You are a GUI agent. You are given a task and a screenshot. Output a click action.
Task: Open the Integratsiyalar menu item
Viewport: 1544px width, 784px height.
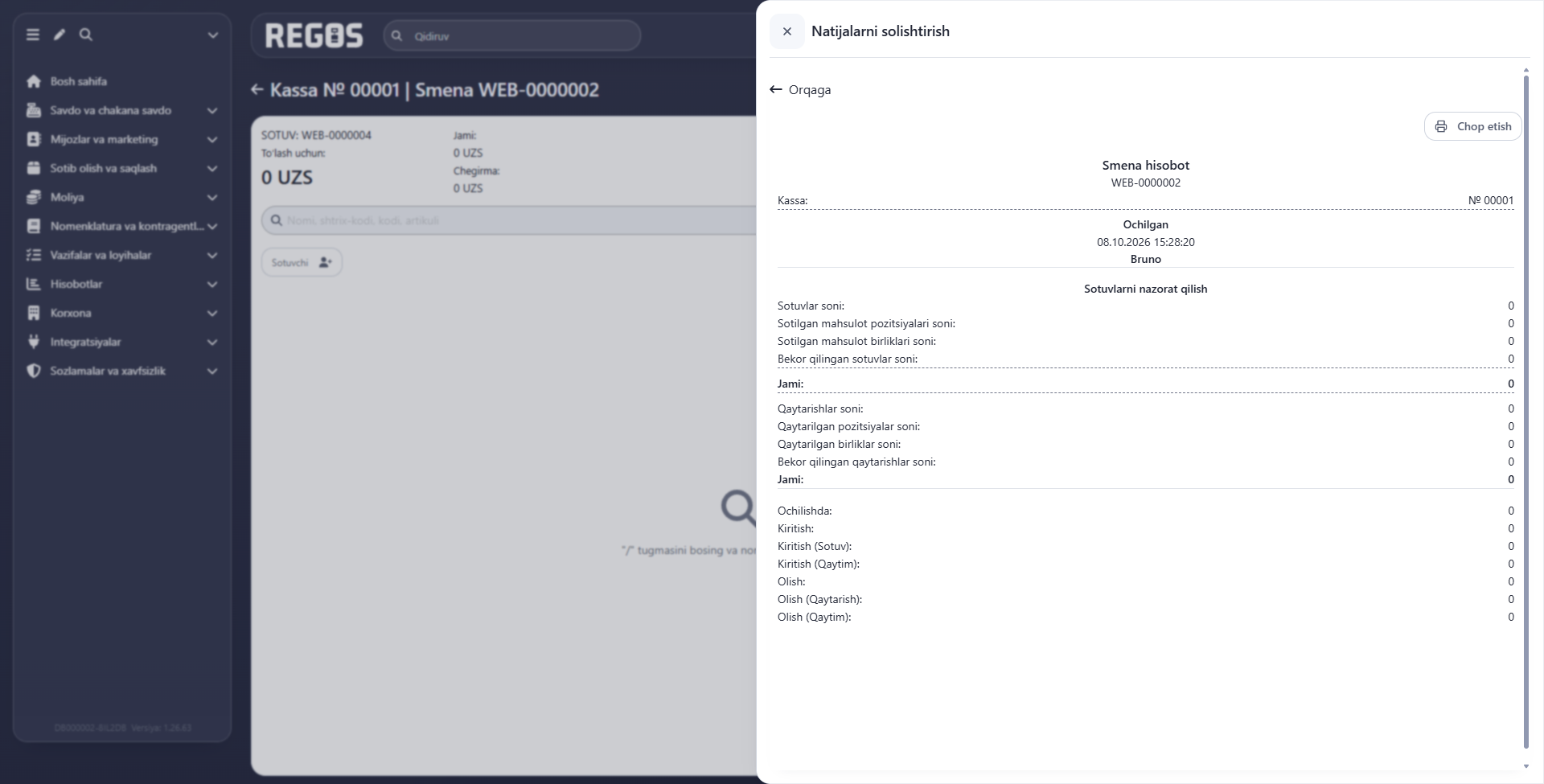[122, 342]
